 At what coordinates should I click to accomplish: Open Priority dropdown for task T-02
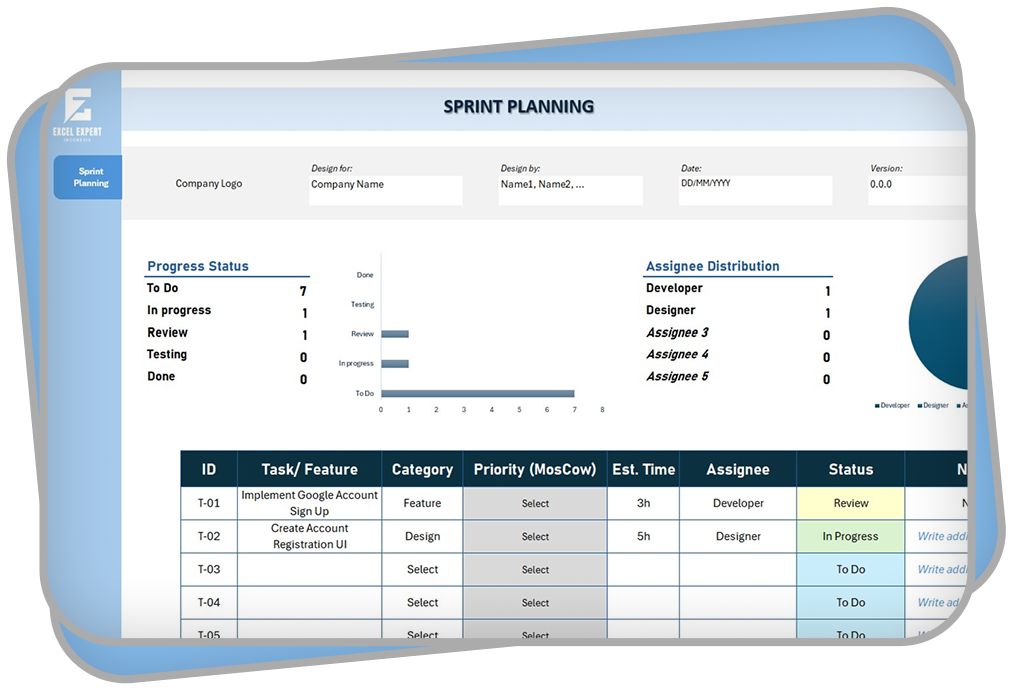click(535, 537)
